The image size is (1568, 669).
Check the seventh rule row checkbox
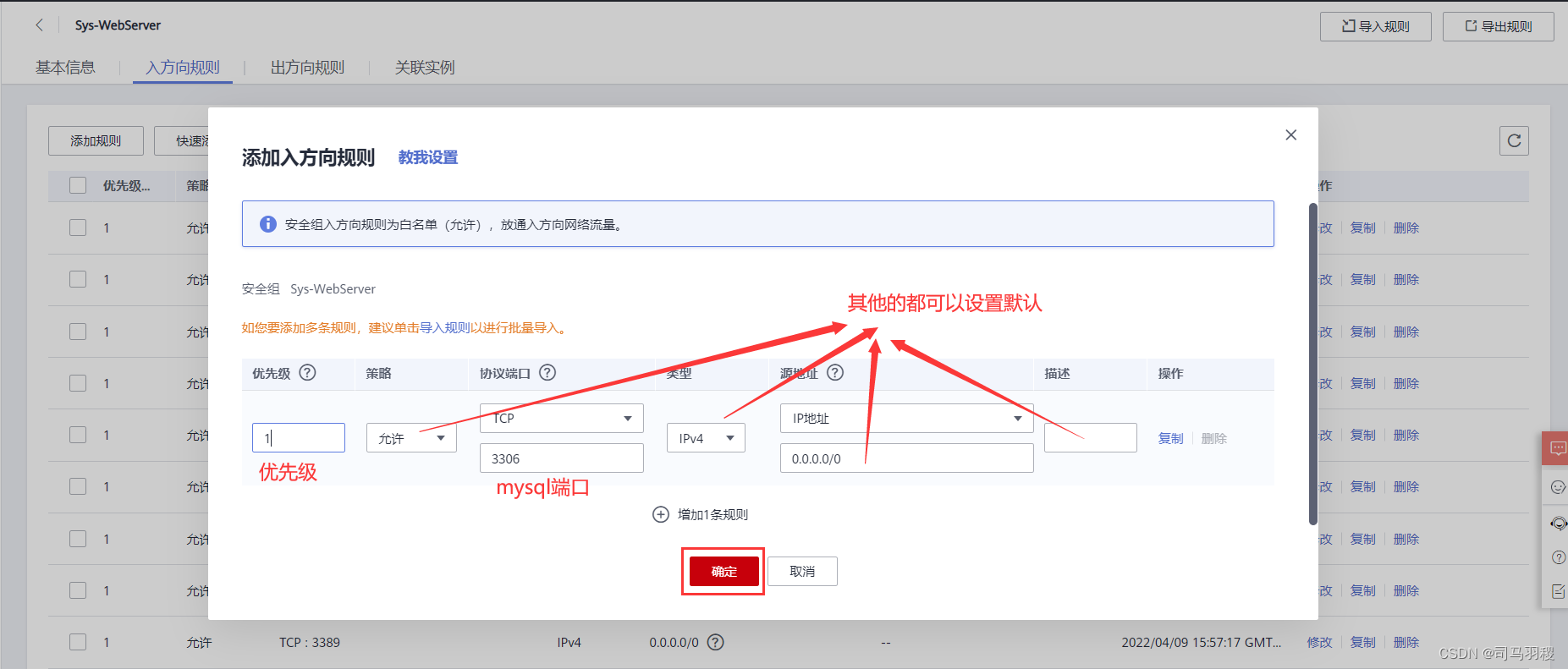[x=78, y=539]
